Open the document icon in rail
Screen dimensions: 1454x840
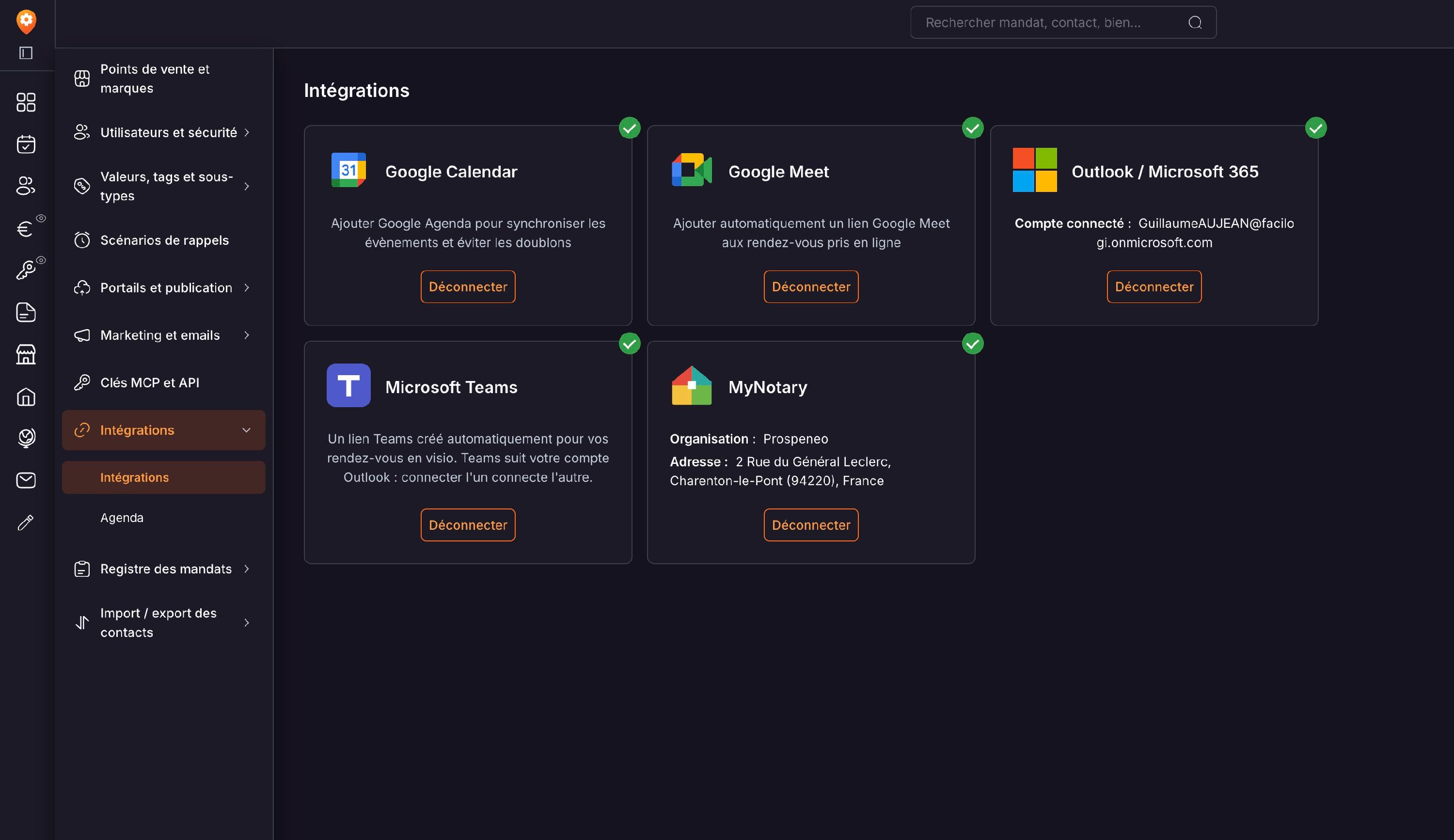[x=26, y=312]
